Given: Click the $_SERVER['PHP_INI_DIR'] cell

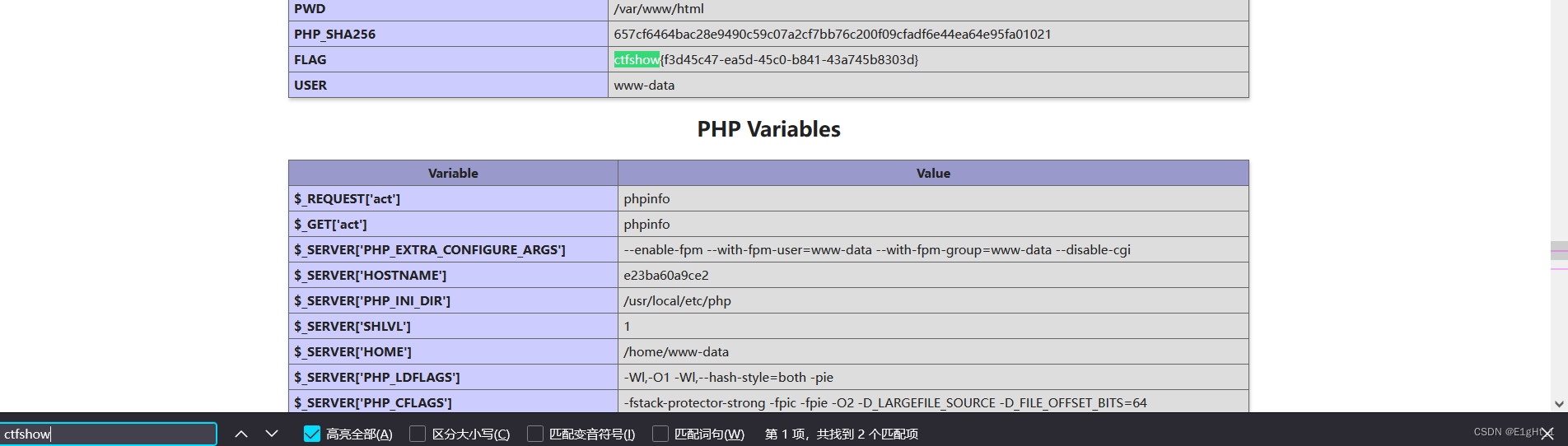Looking at the screenshot, I should click(x=453, y=300).
